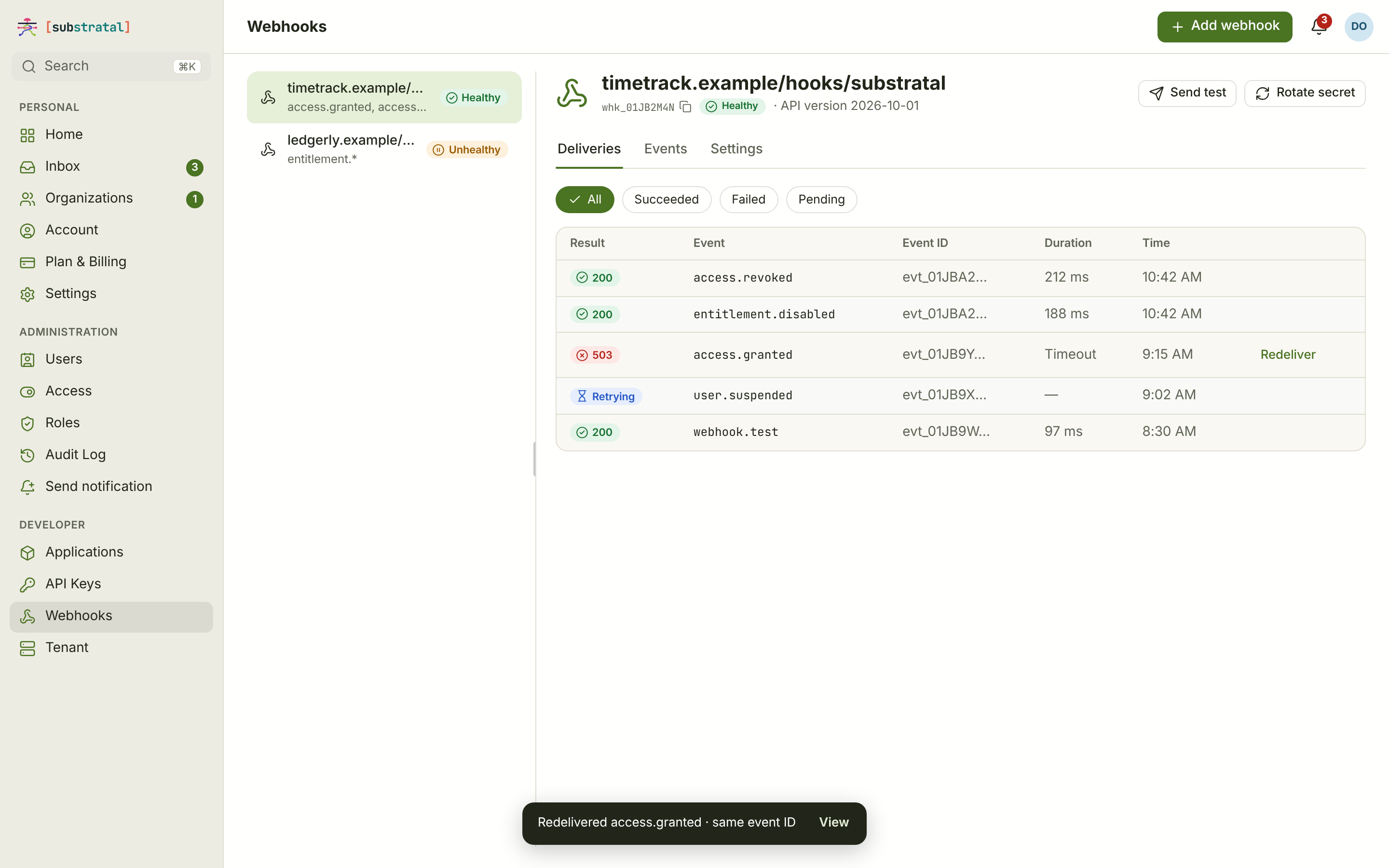Select Webhooks in sidebar

click(x=111, y=617)
